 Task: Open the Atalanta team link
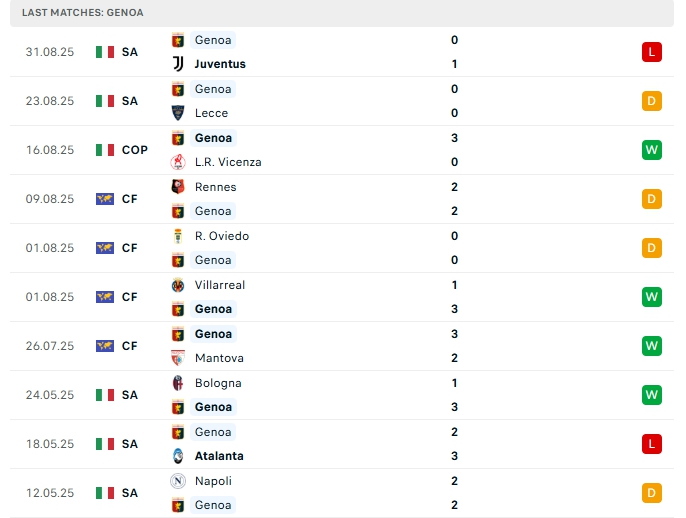pyautogui.click(x=219, y=456)
